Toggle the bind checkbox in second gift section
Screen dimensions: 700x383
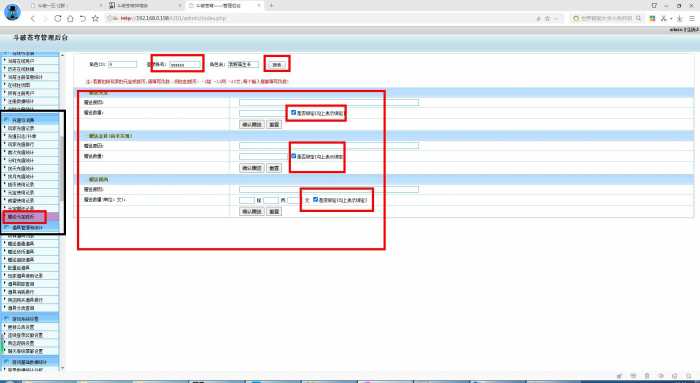(293, 156)
